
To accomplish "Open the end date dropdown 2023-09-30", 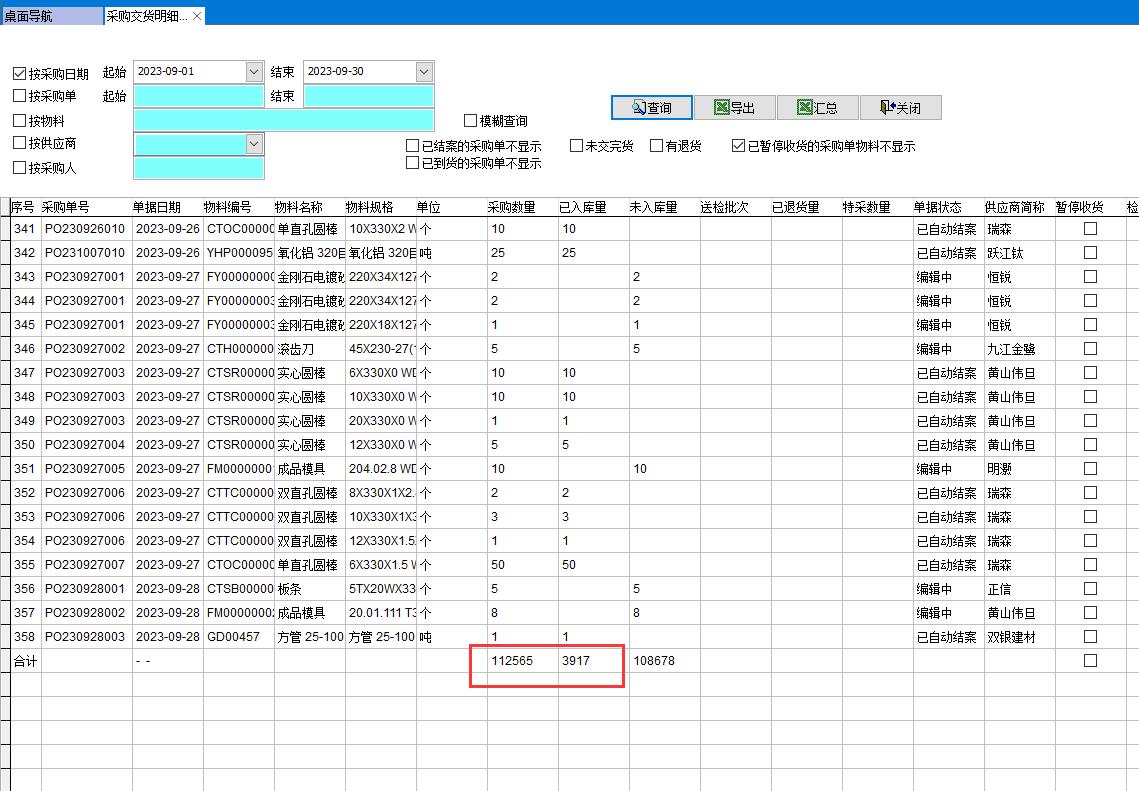I will [x=423, y=72].
